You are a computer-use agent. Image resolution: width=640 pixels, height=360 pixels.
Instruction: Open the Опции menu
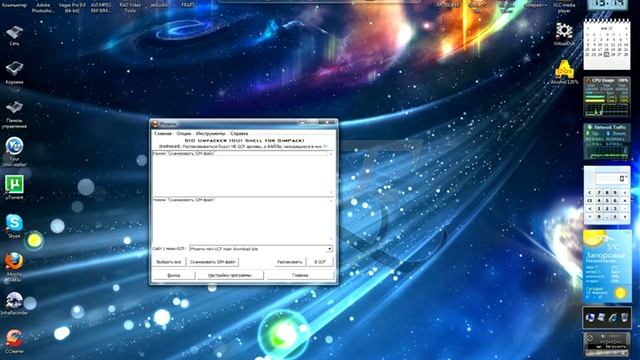click(x=184, y=133)
